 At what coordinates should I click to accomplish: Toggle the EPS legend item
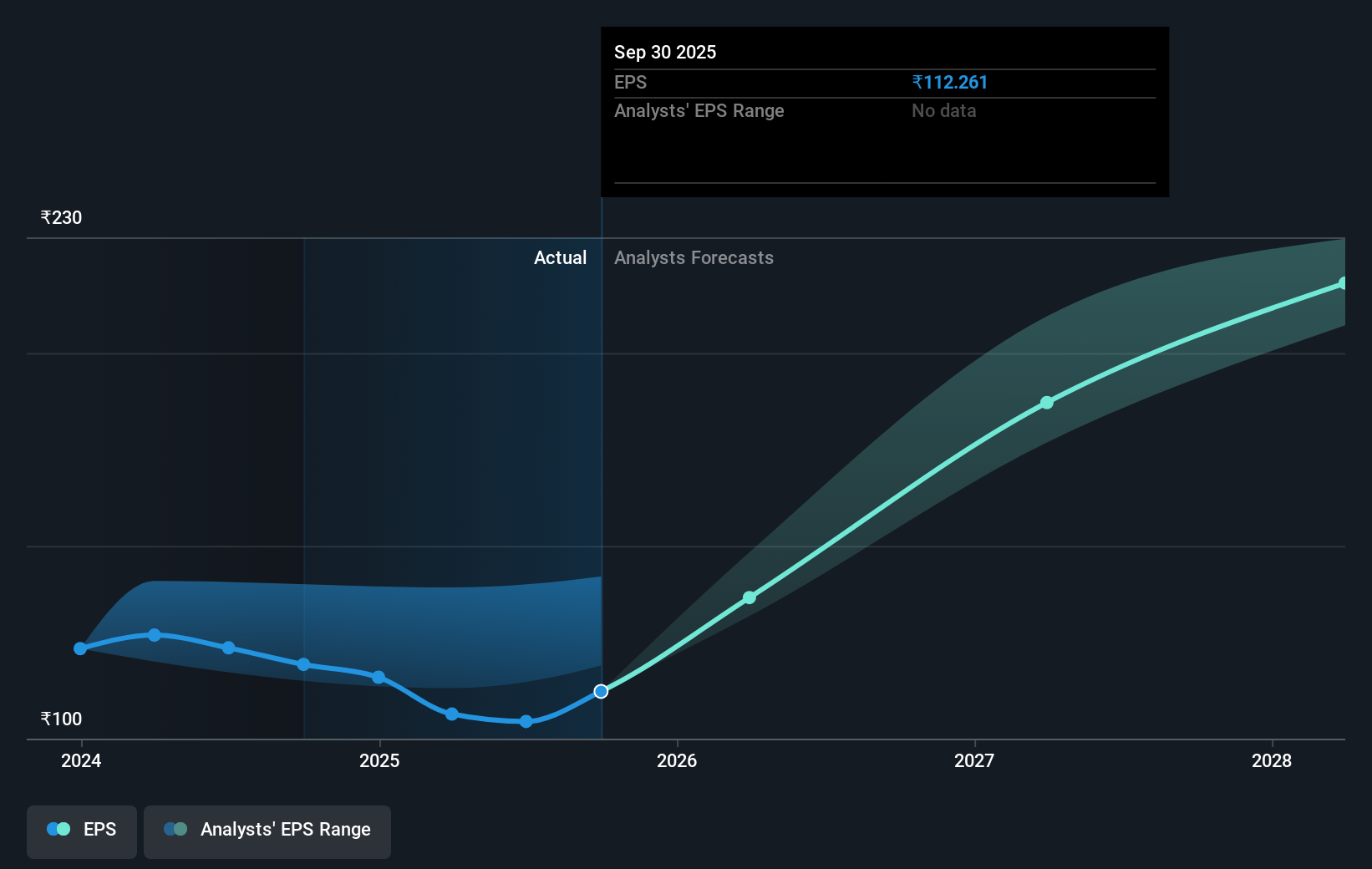(81, 831)
